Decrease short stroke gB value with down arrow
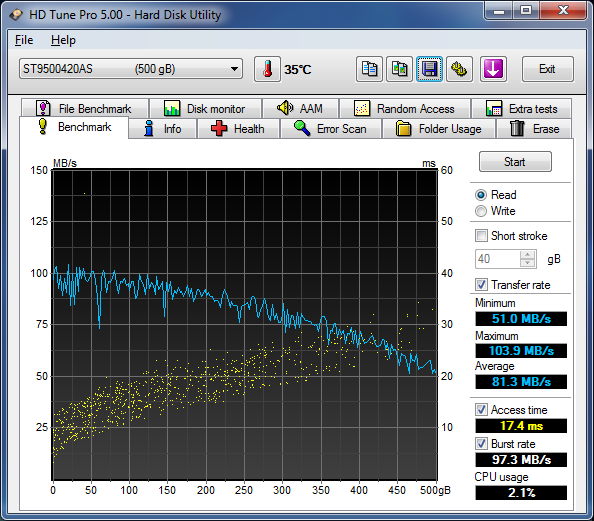 coord(528,263)
